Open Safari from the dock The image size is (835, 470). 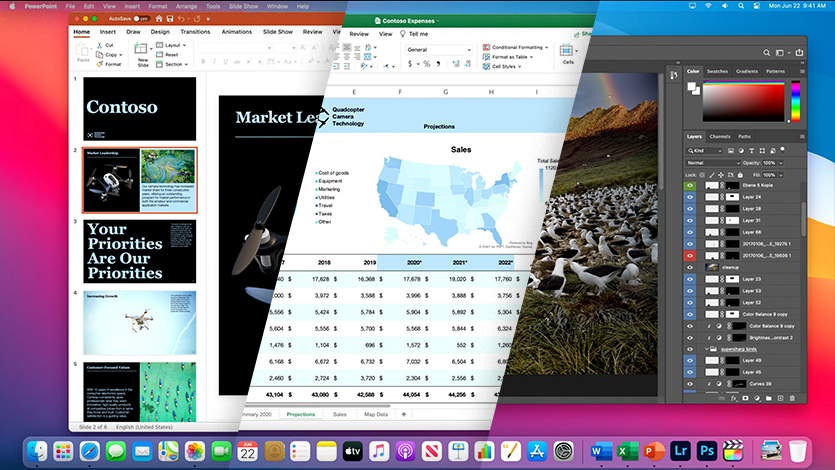pyautogui.click(x=89, y=451)
